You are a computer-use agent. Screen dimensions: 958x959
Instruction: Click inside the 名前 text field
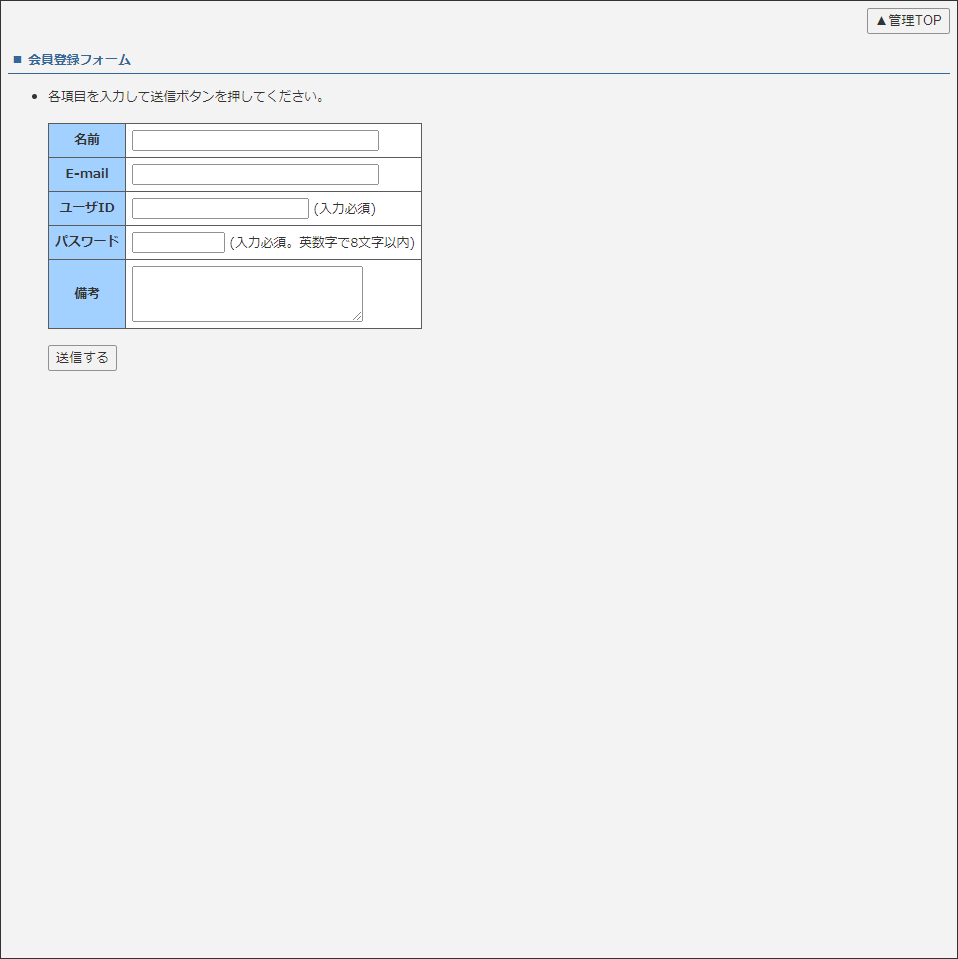(x=255, y=140)
